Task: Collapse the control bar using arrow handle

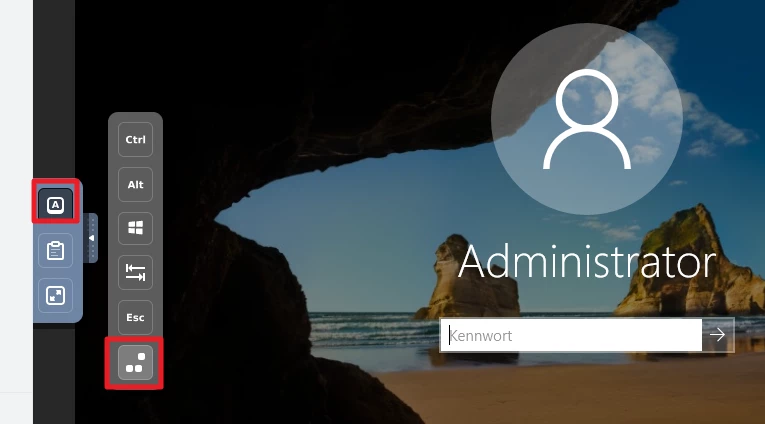Action: pos(92,239)
